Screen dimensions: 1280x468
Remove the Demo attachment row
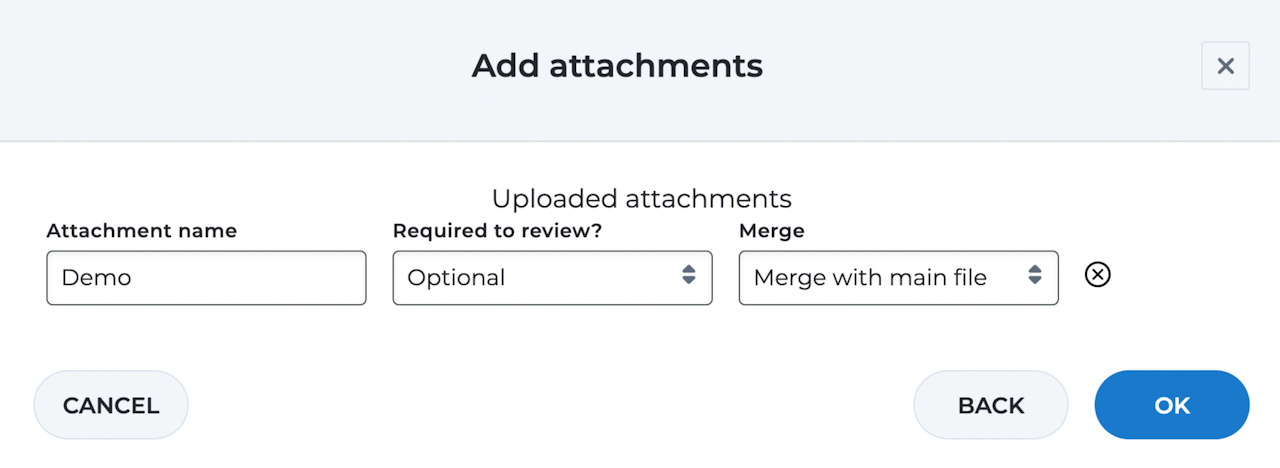[1098, 274]
